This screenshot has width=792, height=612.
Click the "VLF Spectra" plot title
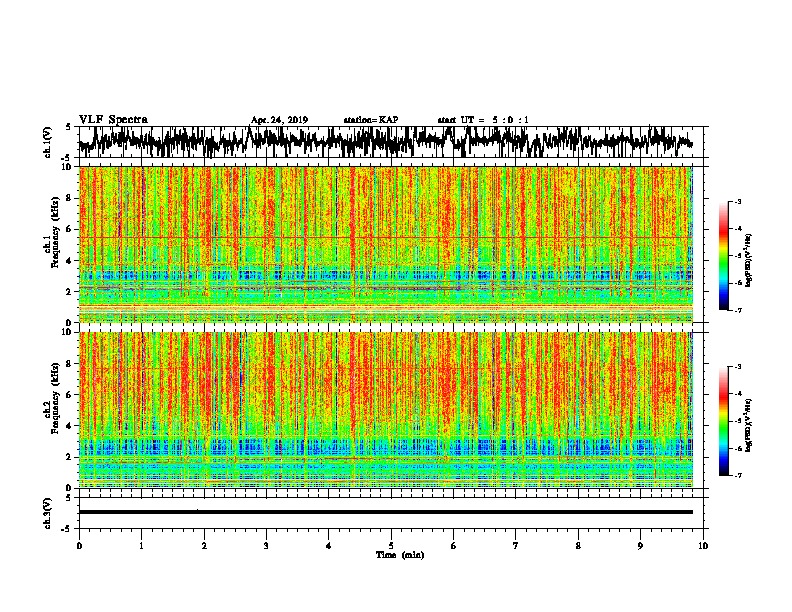[113, 120]
